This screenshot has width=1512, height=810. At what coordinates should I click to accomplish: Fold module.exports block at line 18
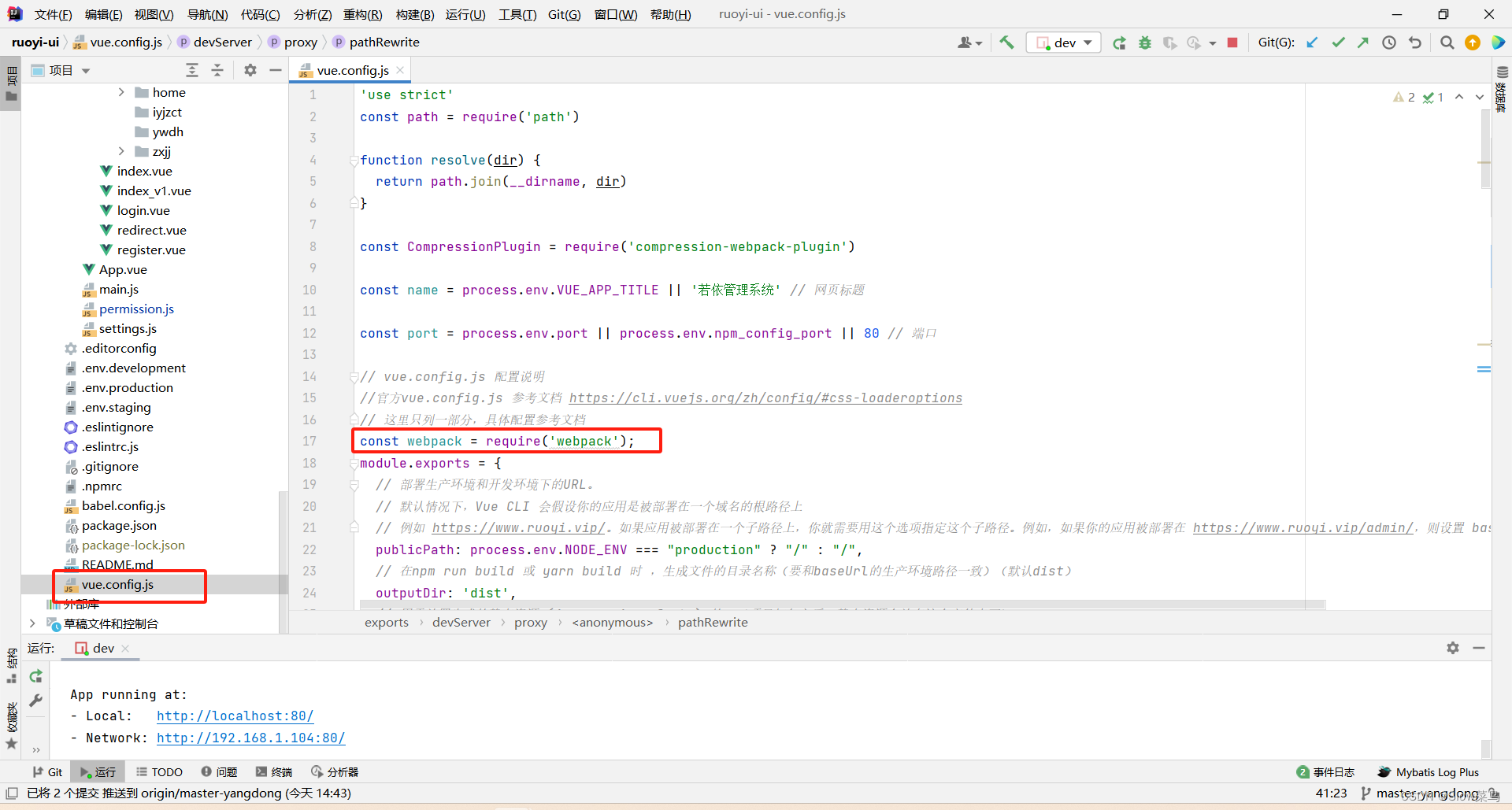point(354,464)
